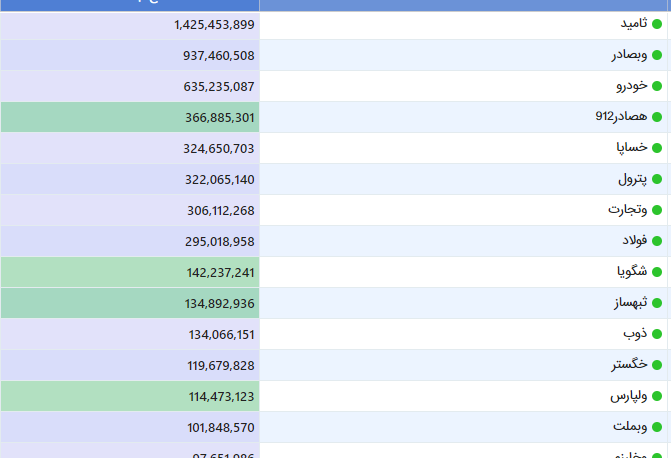The width and height of the screenshot is (671, 458).
Task: Open the خساپا symbol name
Action: click(x=632, y=148)
